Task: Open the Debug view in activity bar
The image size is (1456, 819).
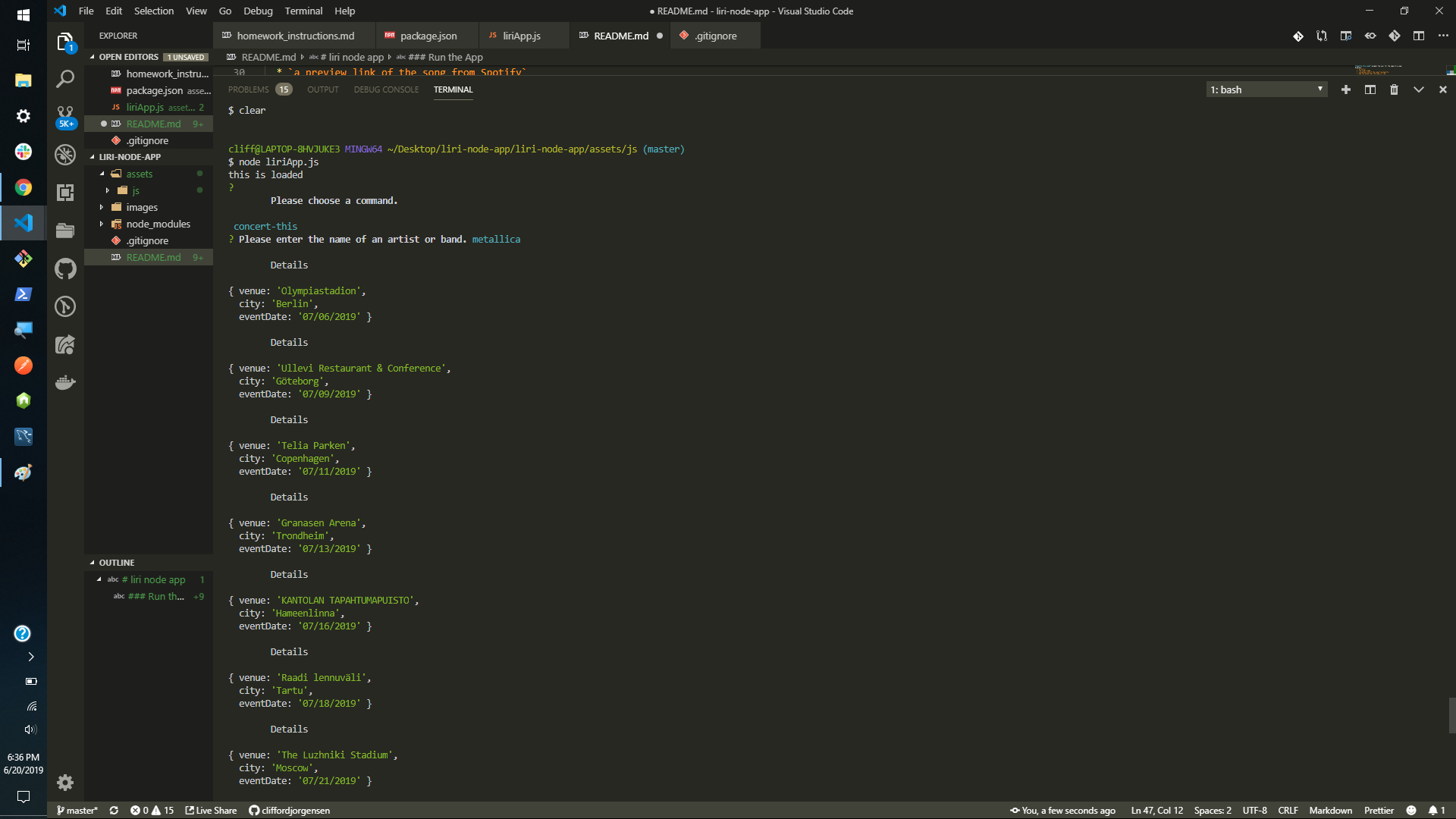Action: [x=65, y=155]
